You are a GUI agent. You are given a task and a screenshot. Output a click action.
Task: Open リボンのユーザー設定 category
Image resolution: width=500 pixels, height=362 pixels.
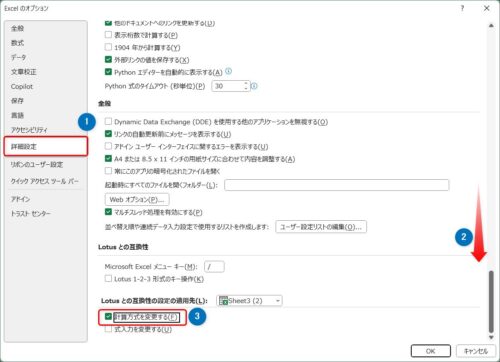pyautogui.click(x=37, y=164)
